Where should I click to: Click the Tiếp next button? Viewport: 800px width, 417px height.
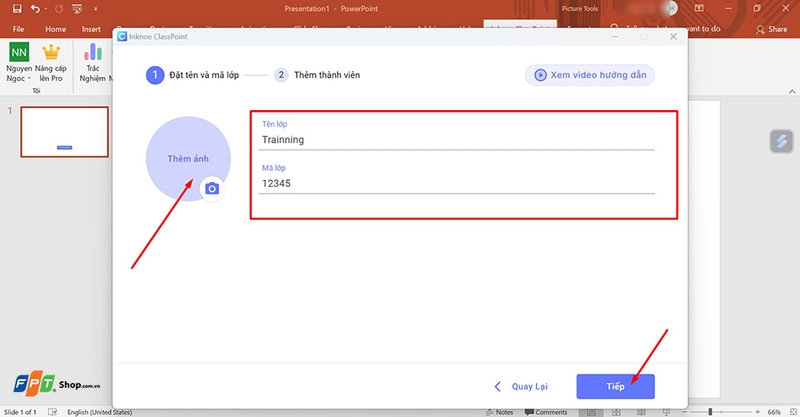(615, 386)
